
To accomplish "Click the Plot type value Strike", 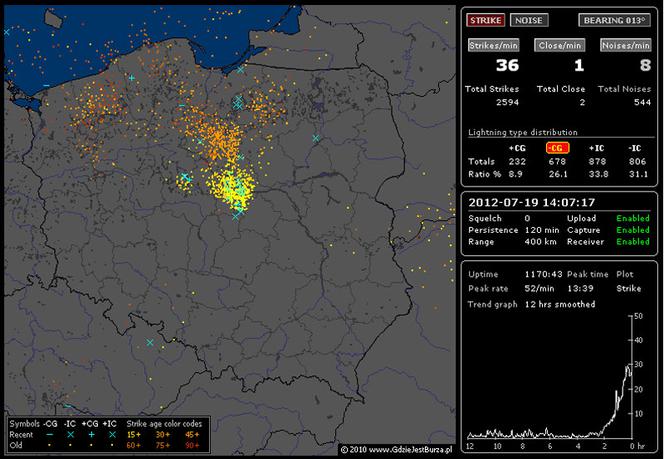I will (x=628, y=288).
